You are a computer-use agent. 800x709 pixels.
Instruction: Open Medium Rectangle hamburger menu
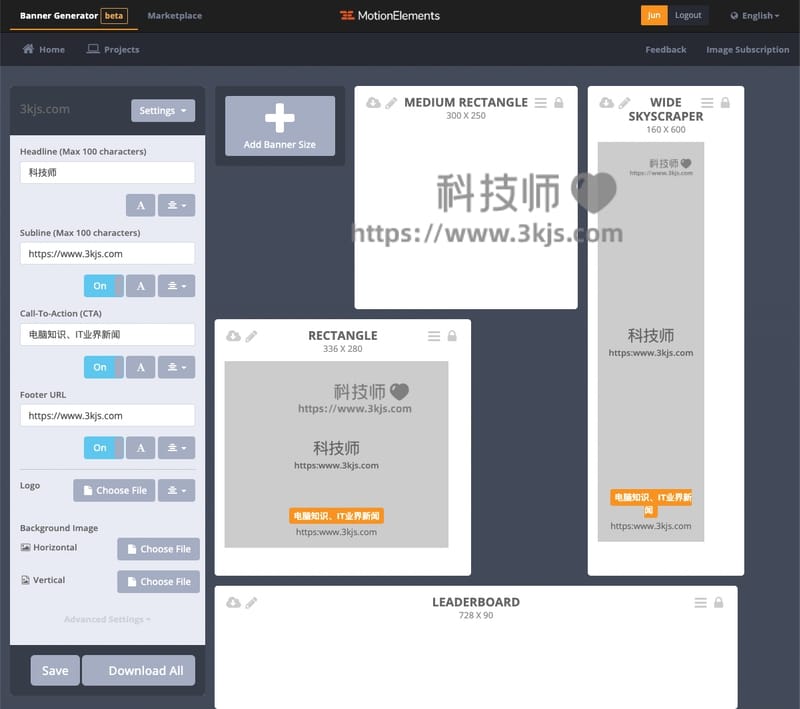(540, 103)
